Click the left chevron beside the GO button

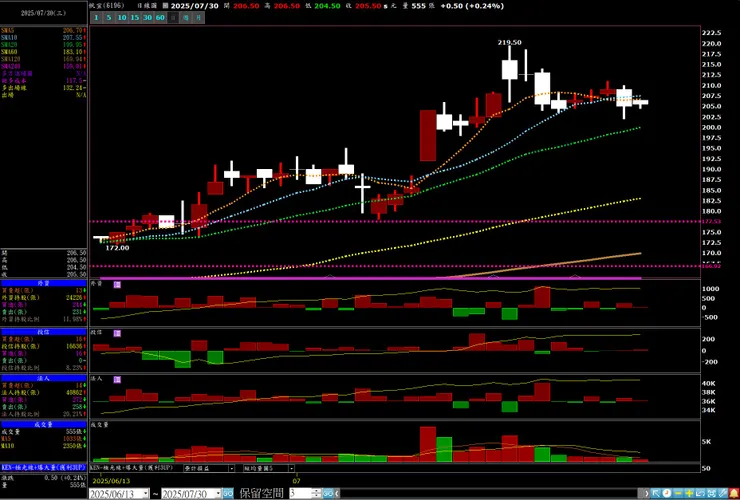[336, 493]
